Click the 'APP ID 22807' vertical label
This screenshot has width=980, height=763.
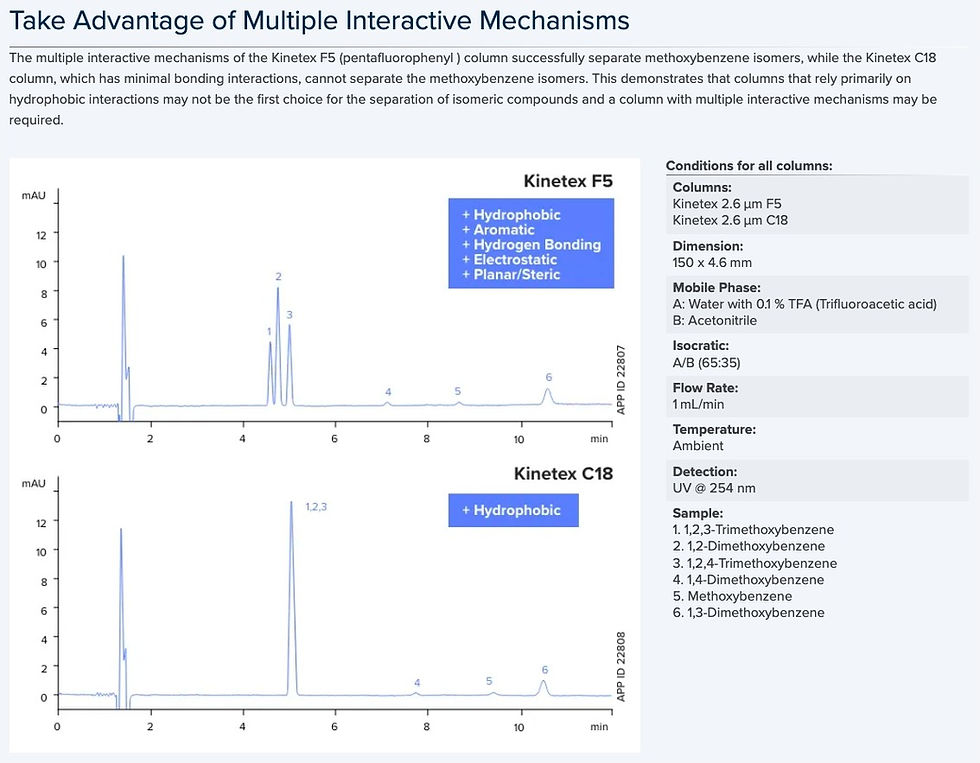tap(621, 380)
